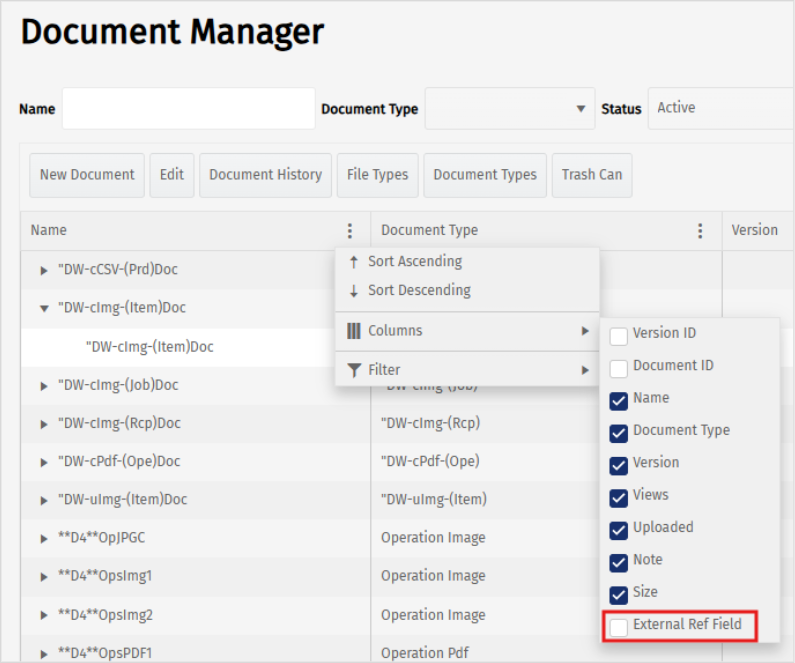Focus the Name search input field
The height and width of the screenshot is (663, 795).
pos(189,108)
